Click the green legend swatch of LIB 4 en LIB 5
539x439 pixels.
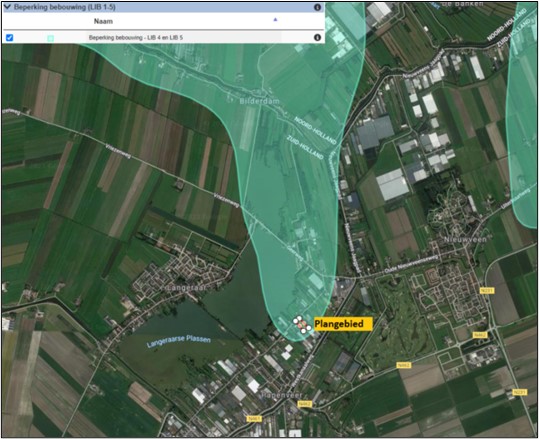click(x=51, y=38)
